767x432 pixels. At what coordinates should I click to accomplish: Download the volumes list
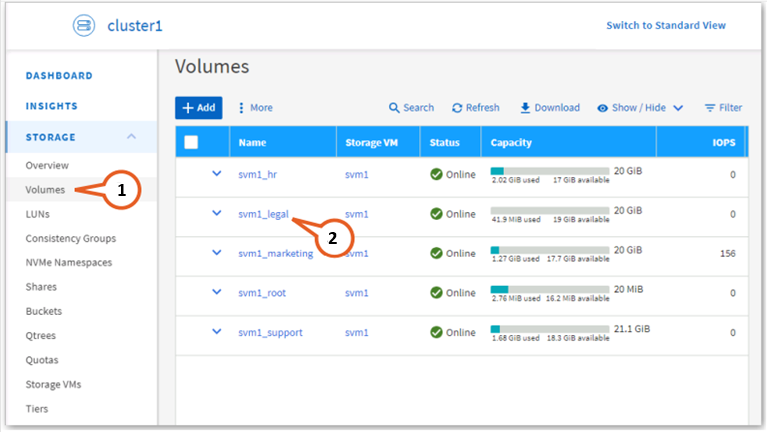pyautogui.click(x=549, y=108)
